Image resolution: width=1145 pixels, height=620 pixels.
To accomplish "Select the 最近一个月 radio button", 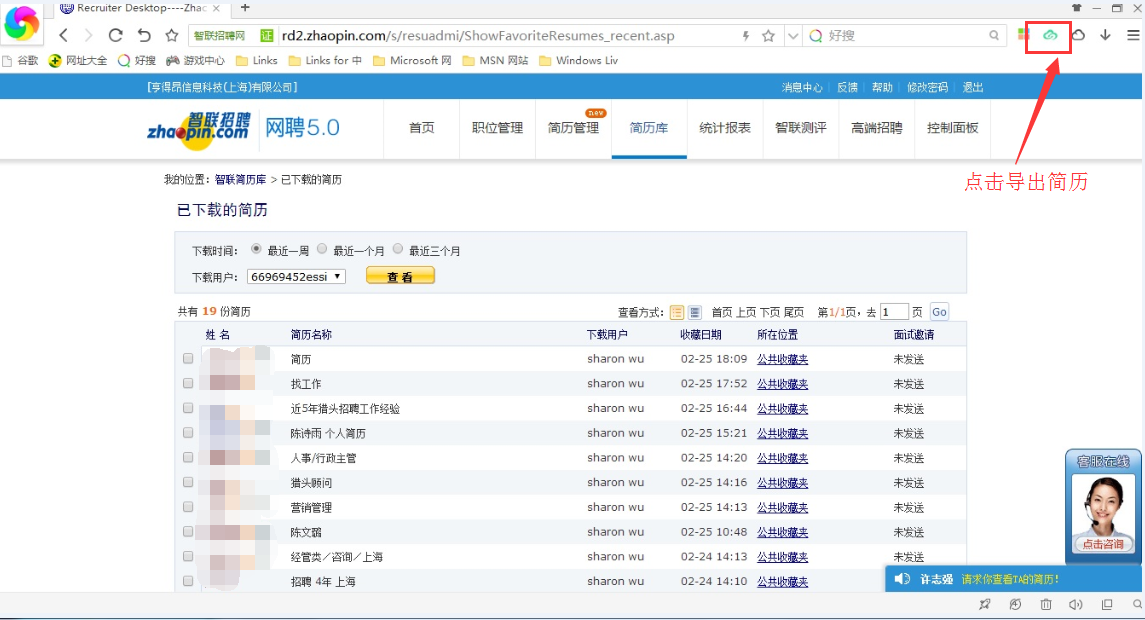I will tap(322, 249).
